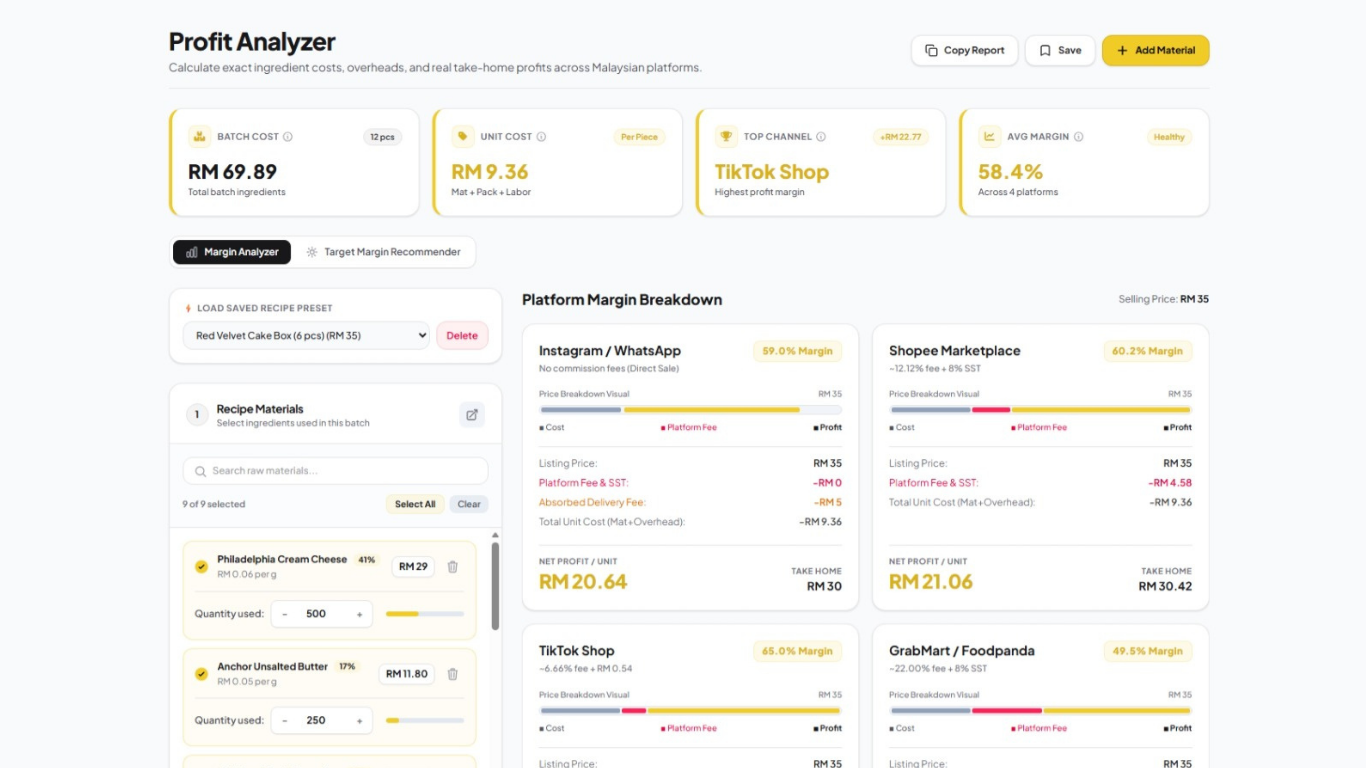Click the 59.0% Margin badge on Instagram / WhatsApp
Viewport: 1366px width, 768px height.
click(x=797, y=351)
